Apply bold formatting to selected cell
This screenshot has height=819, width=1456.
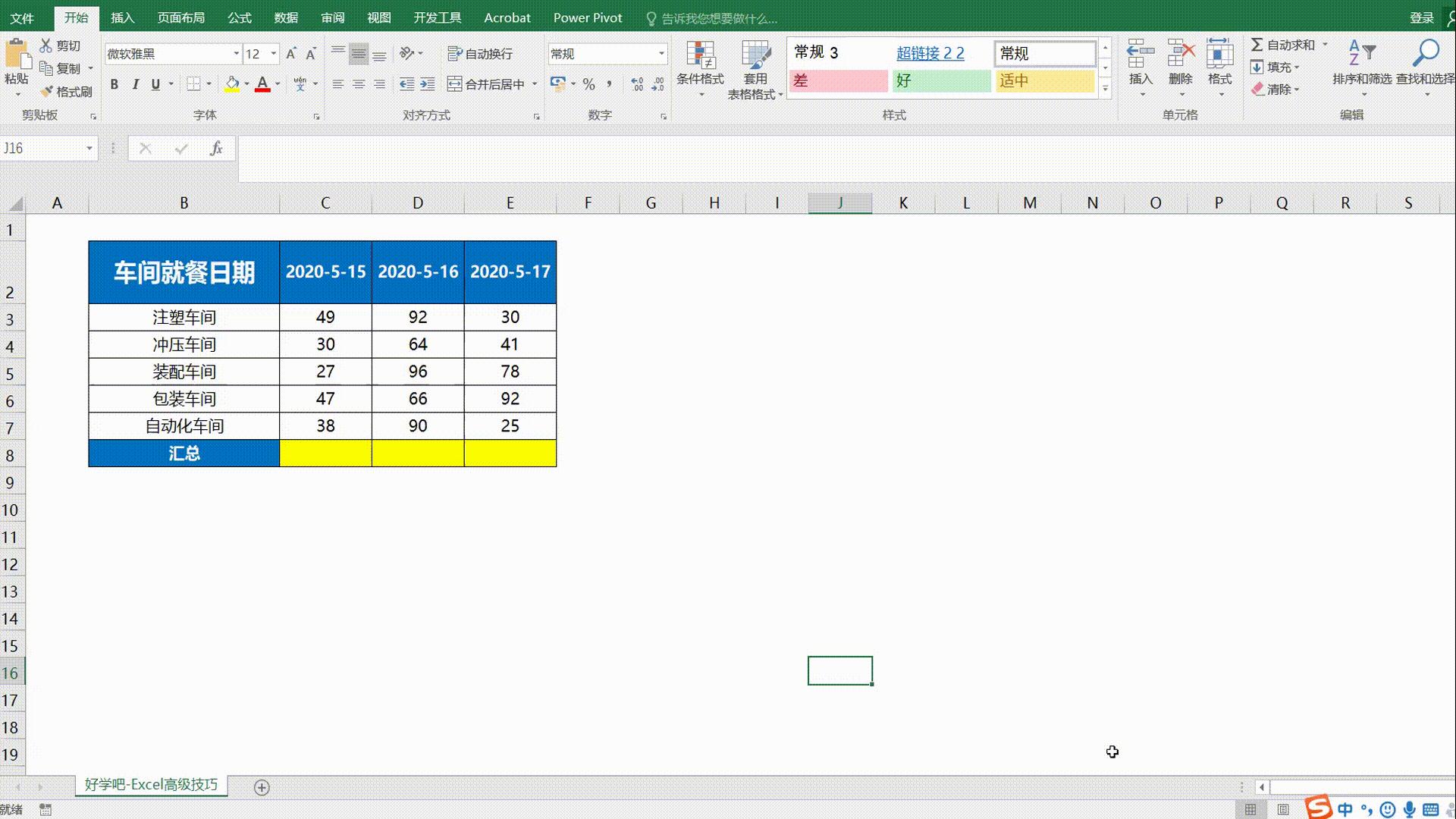pyautogui.click(x=115, y=84)
